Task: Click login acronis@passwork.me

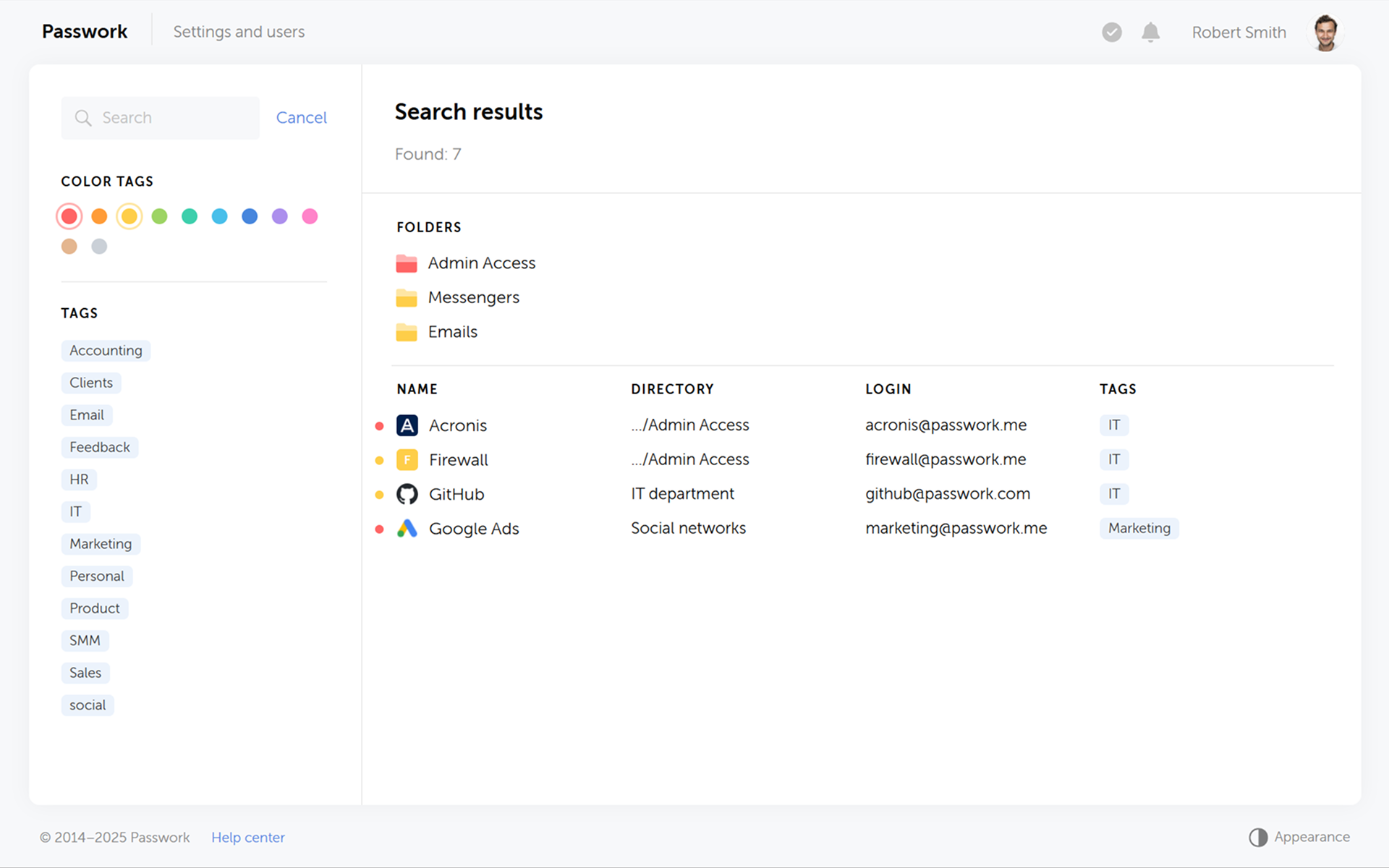Action: point(946,425)
